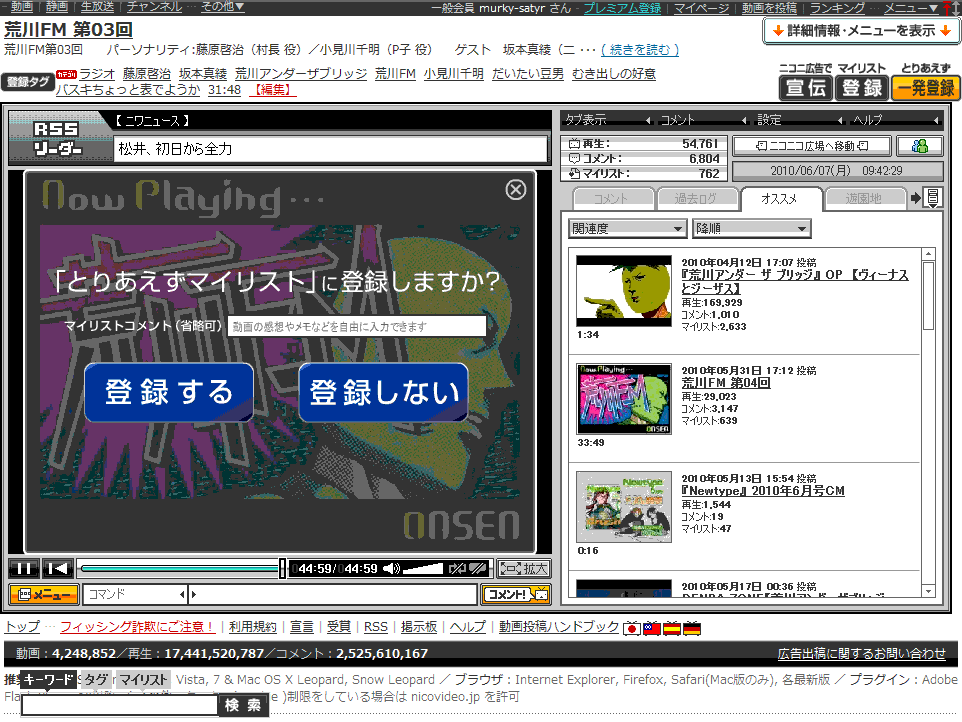Open the マイページ menu item
This screenshot has width=962, height=722.
coord(701,8)
